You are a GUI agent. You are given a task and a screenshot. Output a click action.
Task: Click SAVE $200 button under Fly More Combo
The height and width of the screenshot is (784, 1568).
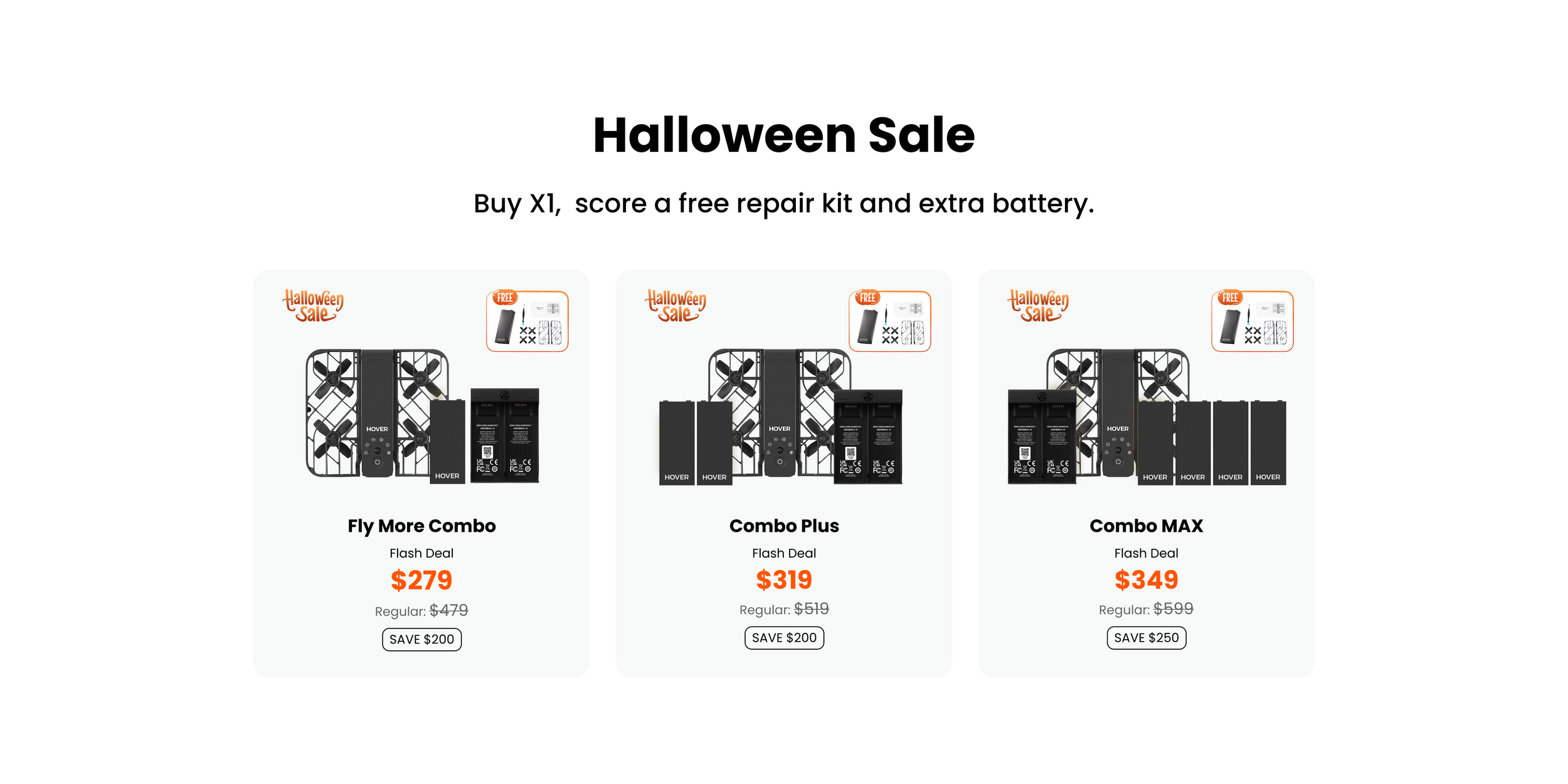point(421,639)
